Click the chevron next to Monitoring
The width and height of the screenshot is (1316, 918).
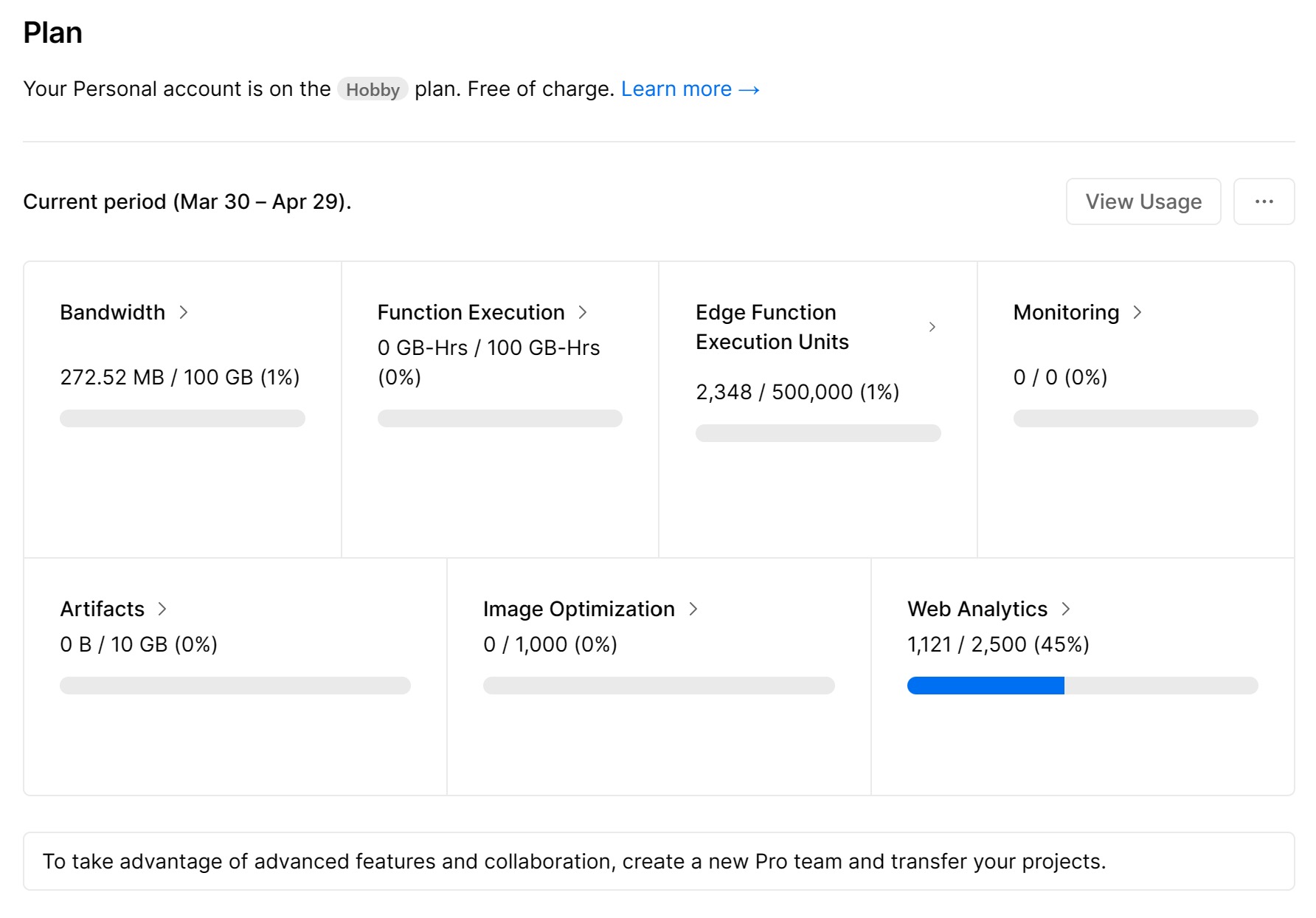pos(1137,312)
